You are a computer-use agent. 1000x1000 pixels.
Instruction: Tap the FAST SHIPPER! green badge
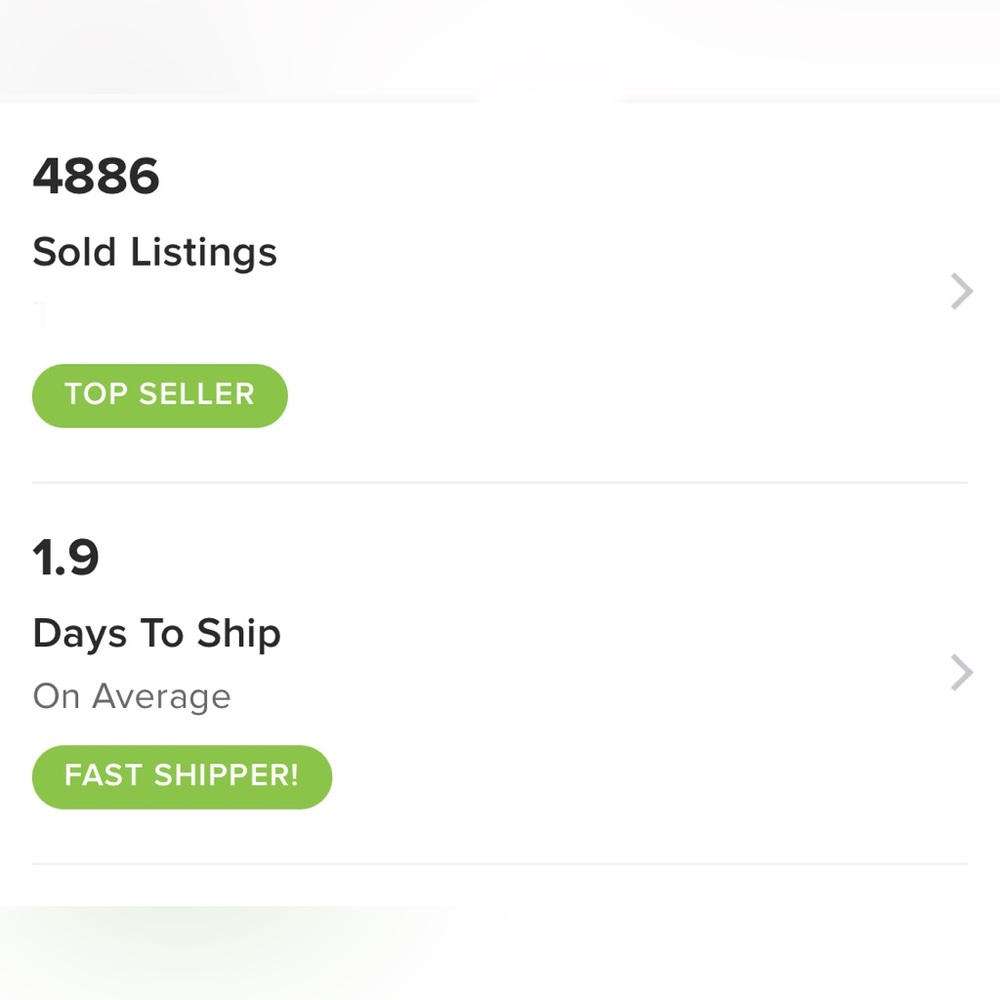point(182,777)
